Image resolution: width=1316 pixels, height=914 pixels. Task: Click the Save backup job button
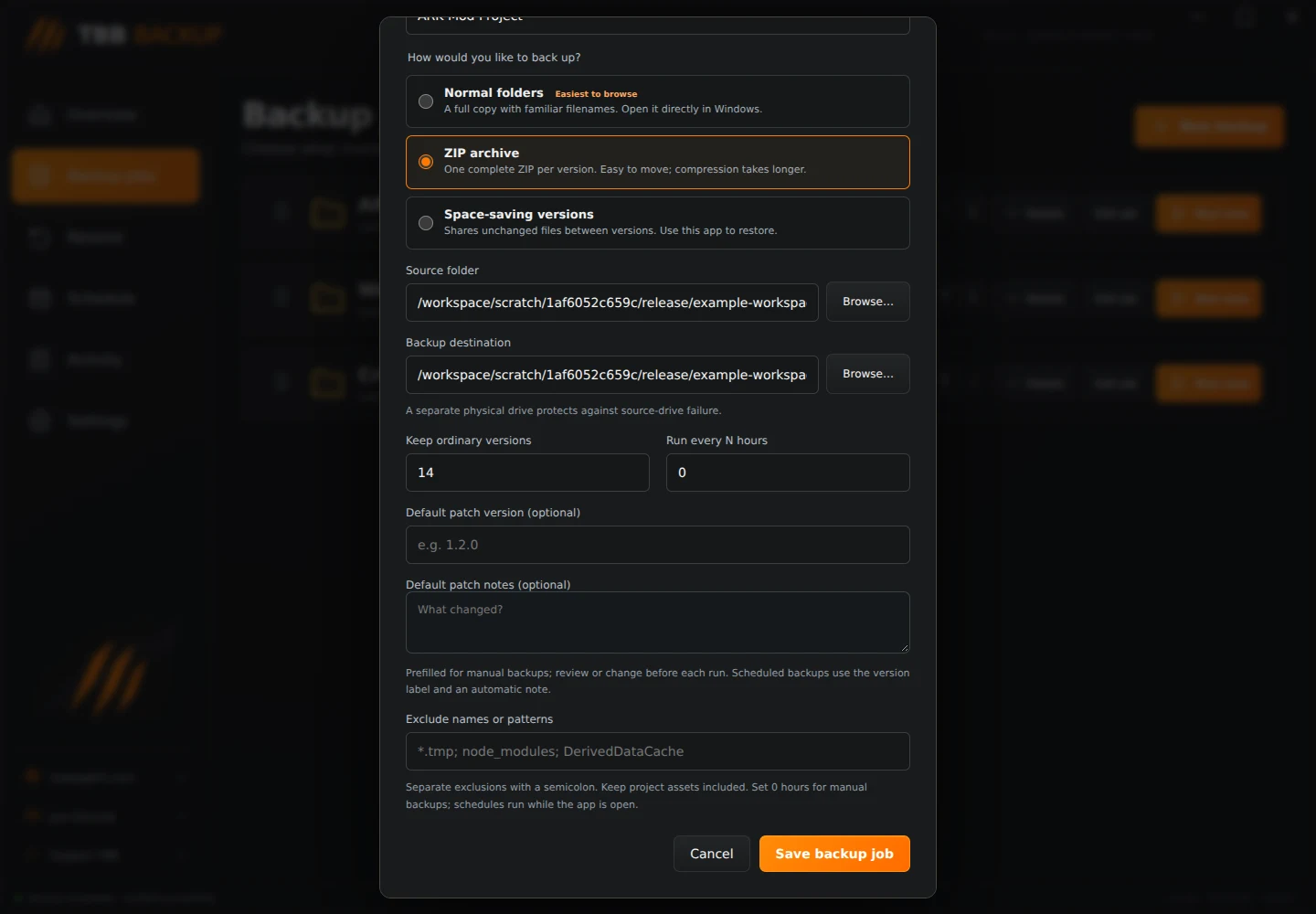click(834, 854)
